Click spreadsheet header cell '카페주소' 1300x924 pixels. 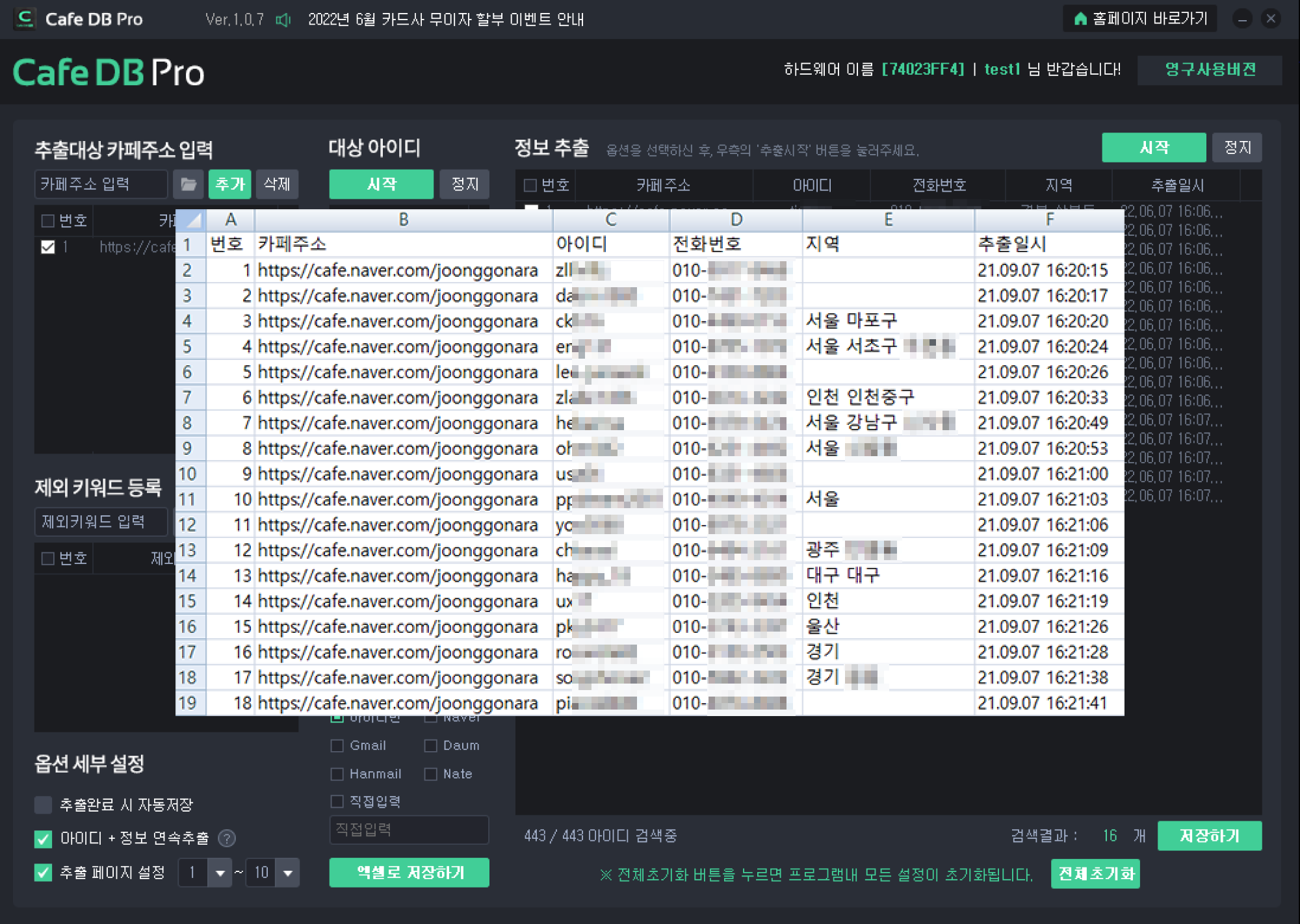(404, 245)
